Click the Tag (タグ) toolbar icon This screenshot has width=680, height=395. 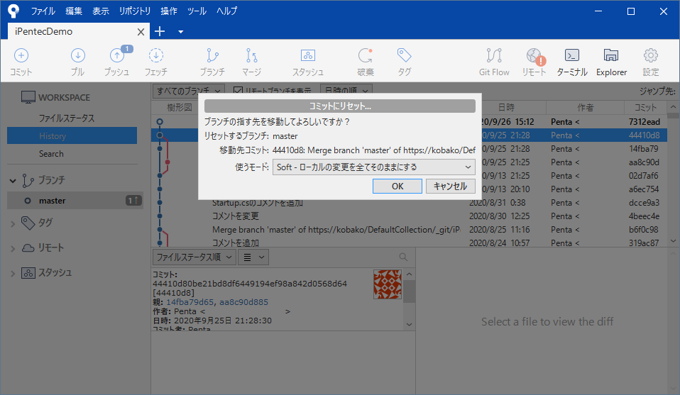tap(404, 55)
